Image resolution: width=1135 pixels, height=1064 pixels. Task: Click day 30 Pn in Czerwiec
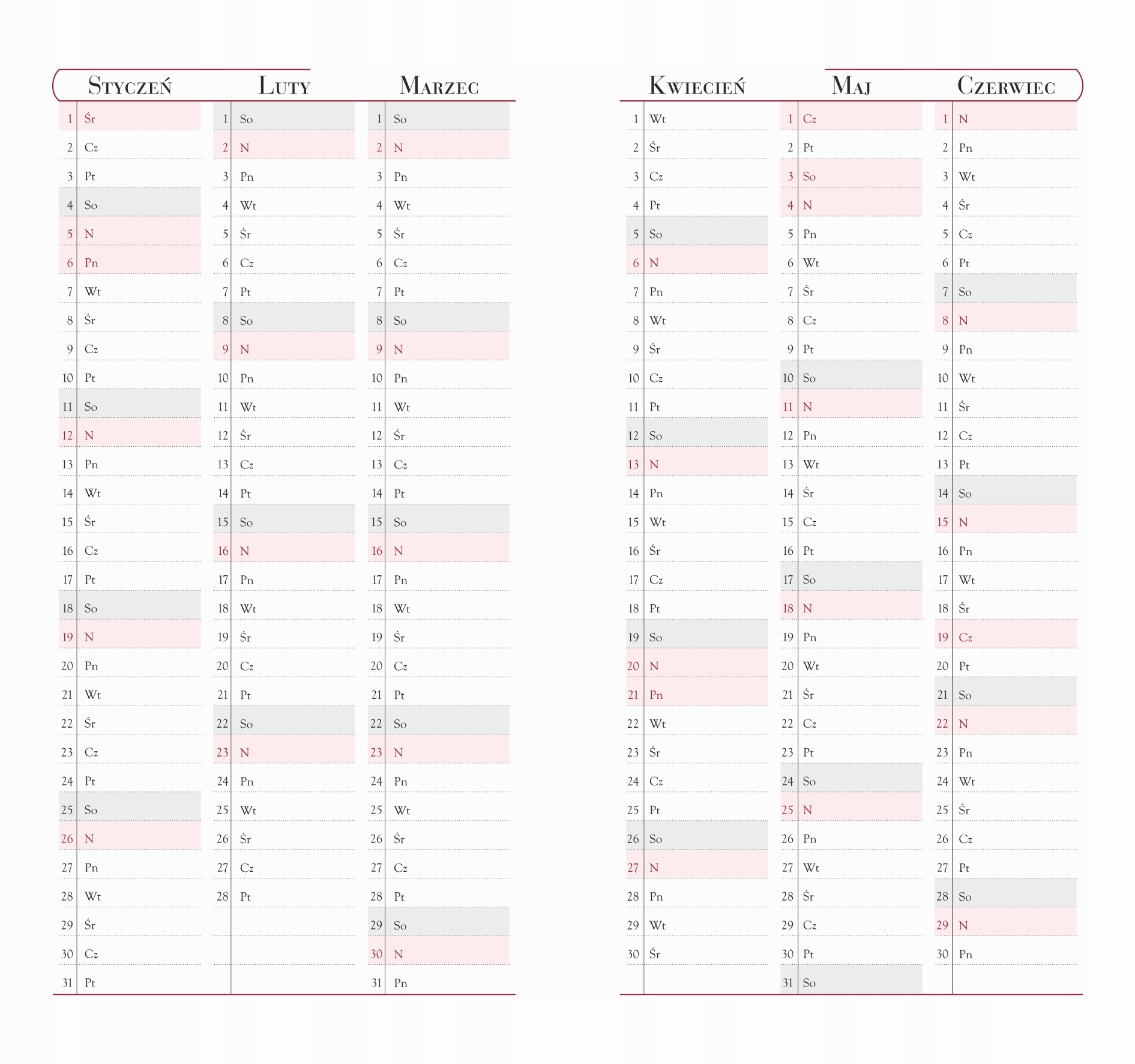(1006, 954)
